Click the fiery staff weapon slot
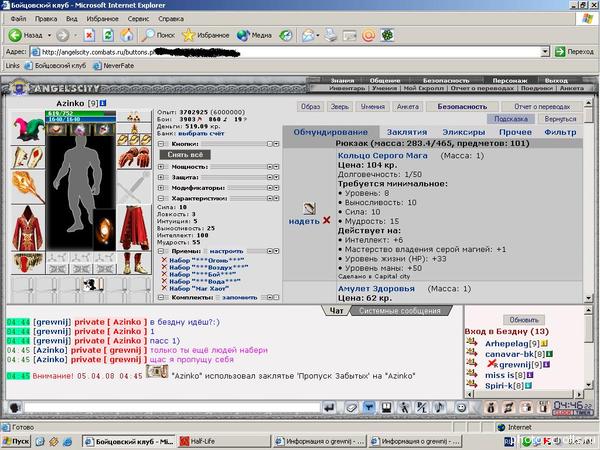Image resolution: width=600 pixels, height=450 pixels. point(28,187)
